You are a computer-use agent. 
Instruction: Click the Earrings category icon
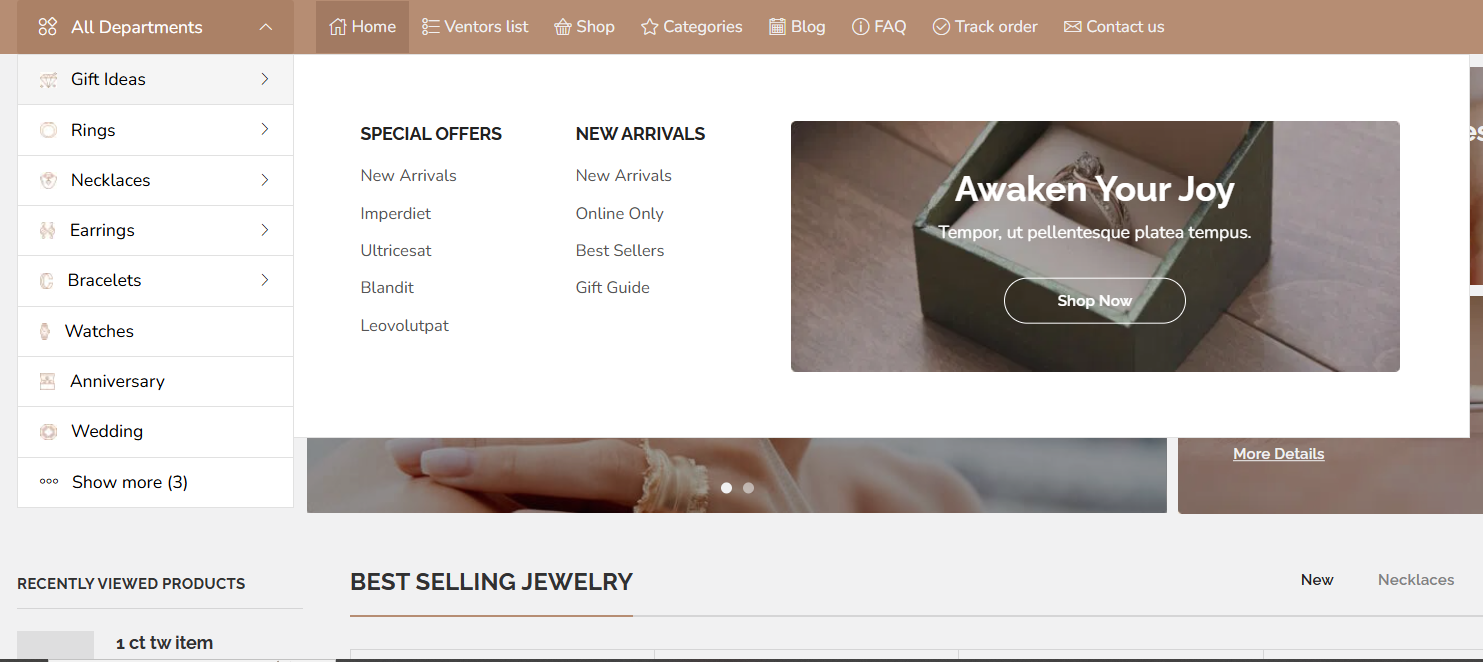click(x=47, y=230)
